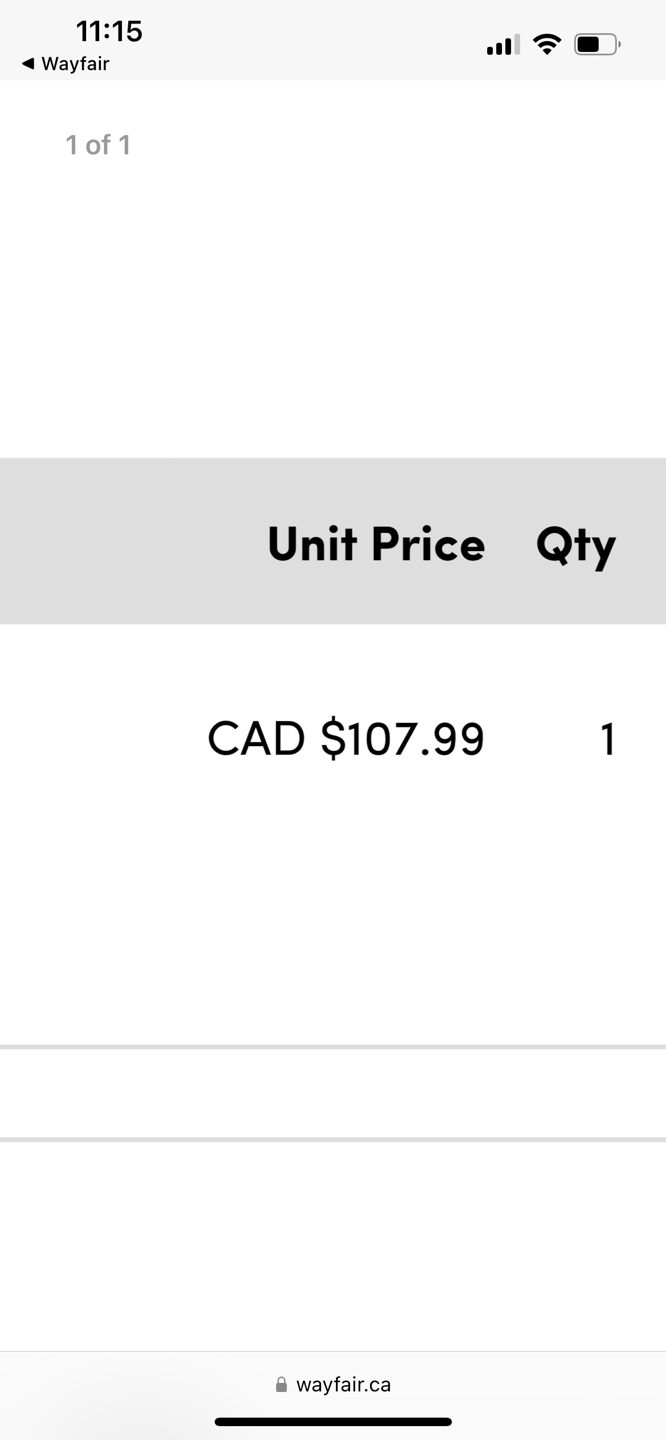Tap the battery level icon
666x1440 pixels.
(x=596, y=44)
